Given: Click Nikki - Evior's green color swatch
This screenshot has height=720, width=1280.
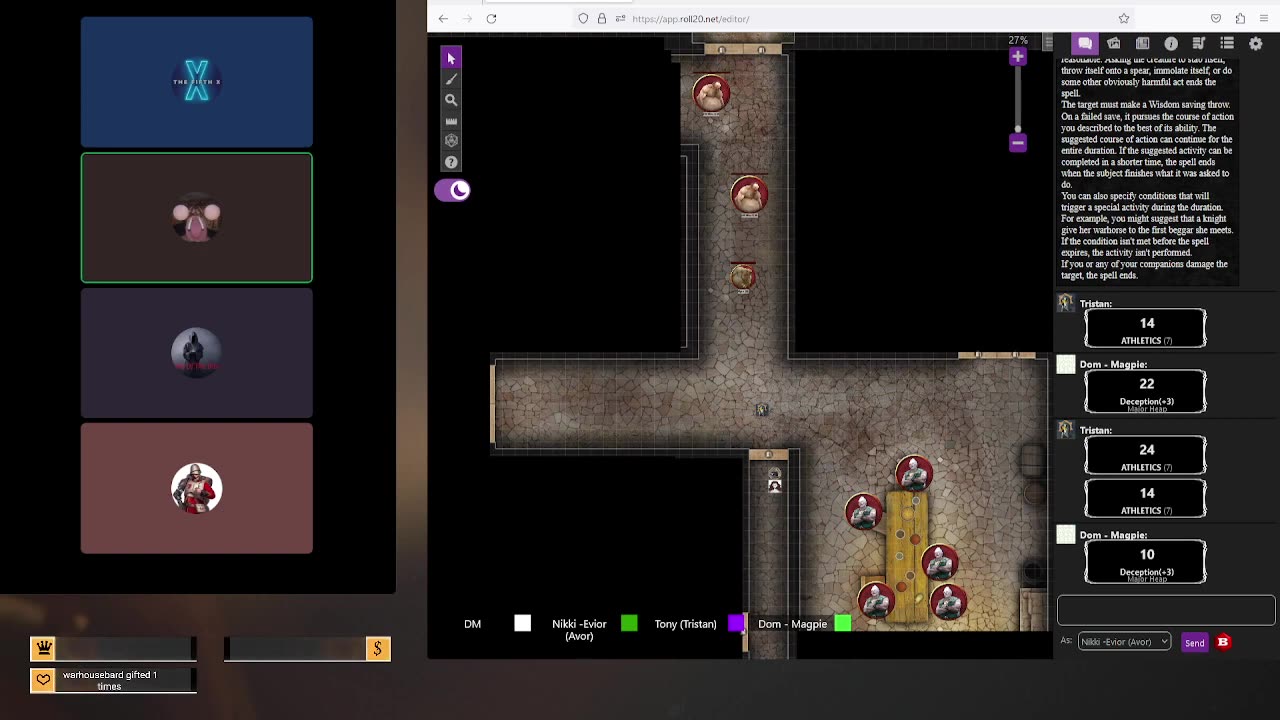Looking at the screenshot, I should point(629,624).
